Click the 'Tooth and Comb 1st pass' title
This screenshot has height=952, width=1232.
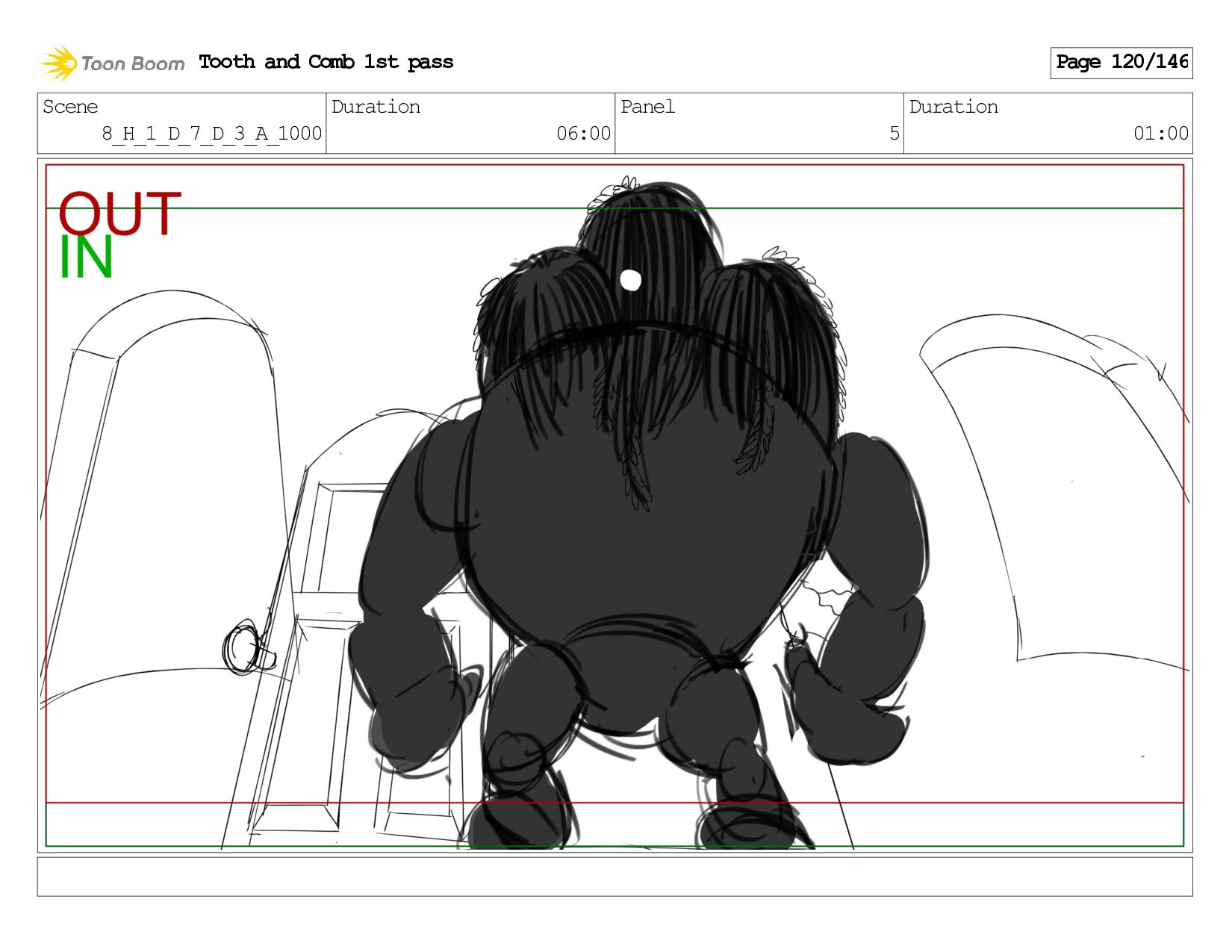[326, 62]
